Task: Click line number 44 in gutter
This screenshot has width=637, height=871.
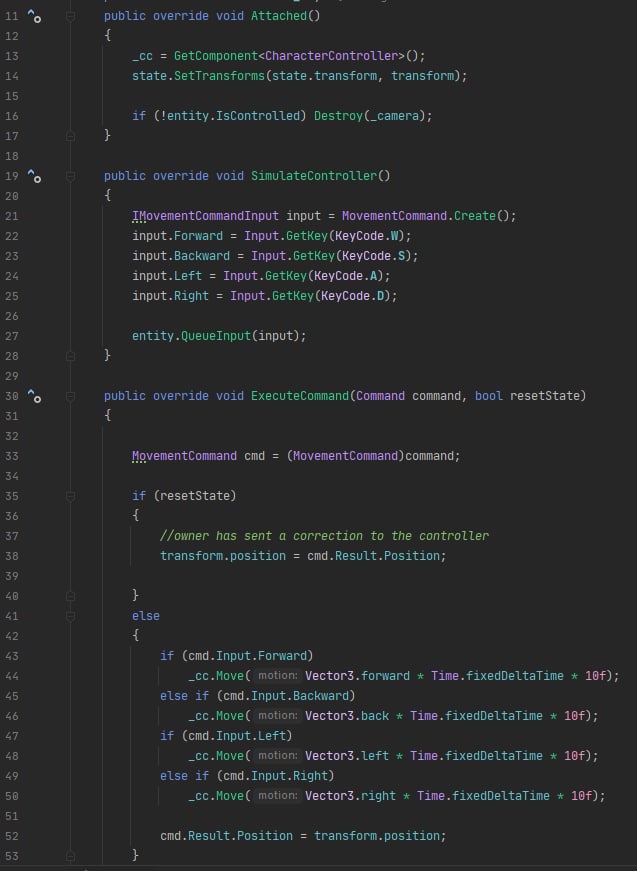Action: pos(12,676)
